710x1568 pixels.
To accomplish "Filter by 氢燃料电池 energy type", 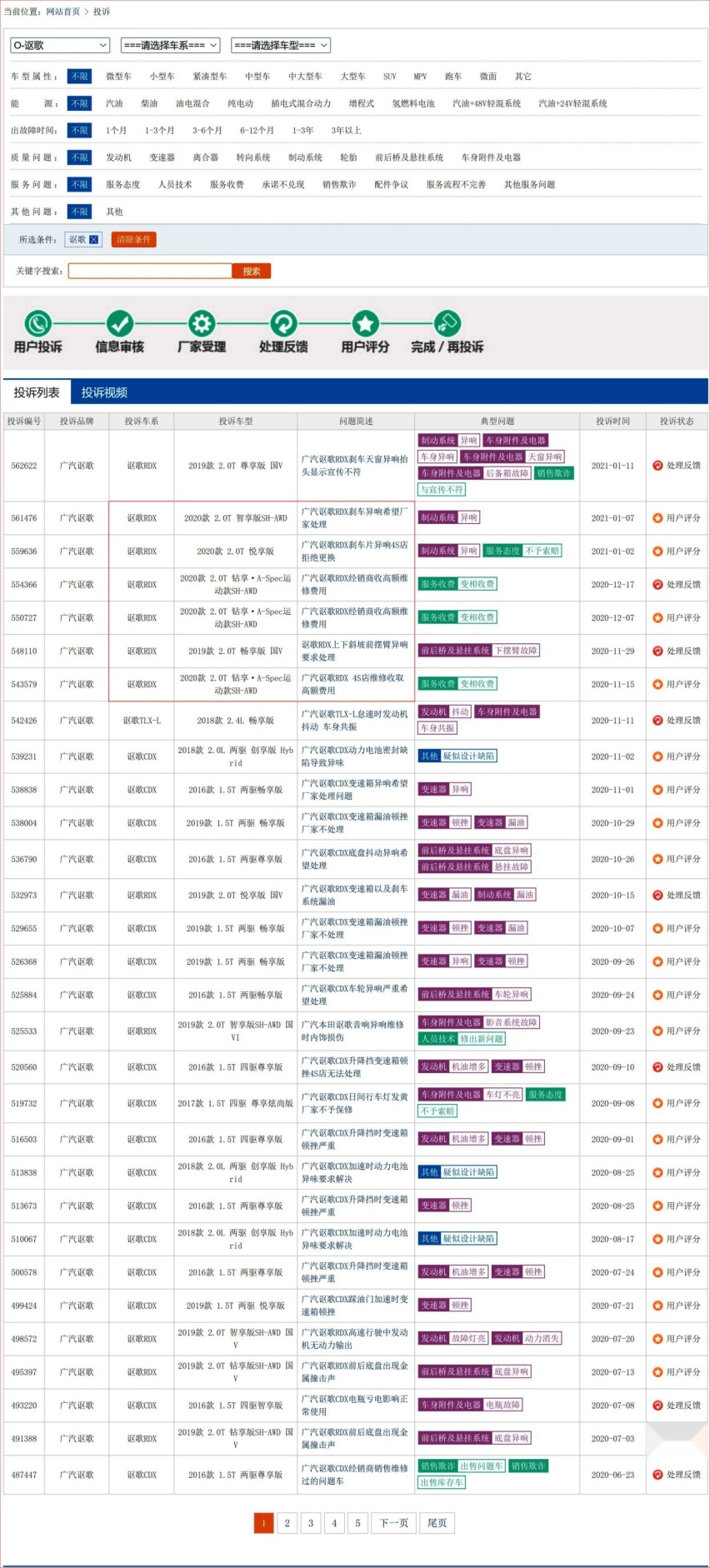I will tap(413, 104).
